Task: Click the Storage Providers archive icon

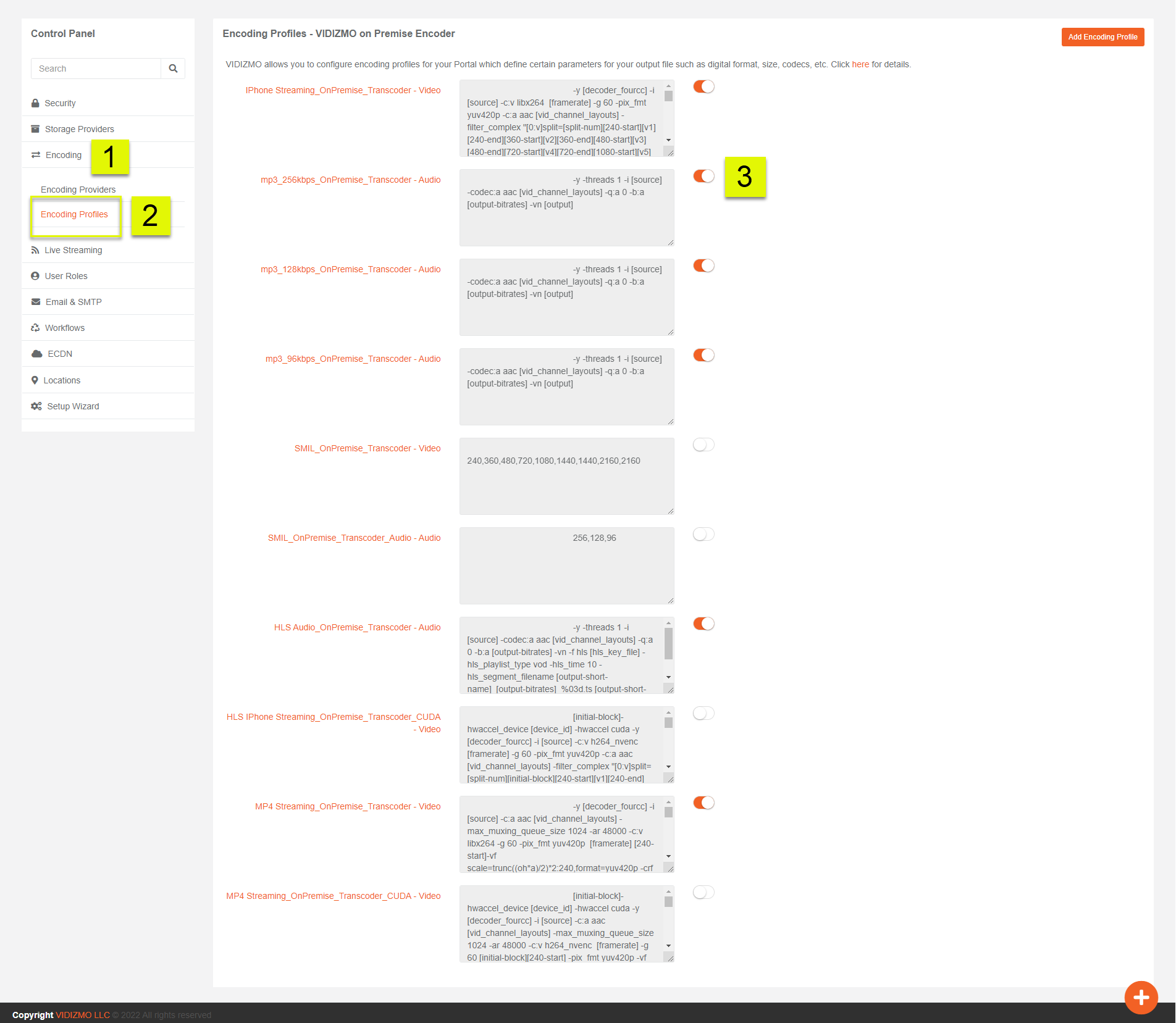Action: (35, 129)
